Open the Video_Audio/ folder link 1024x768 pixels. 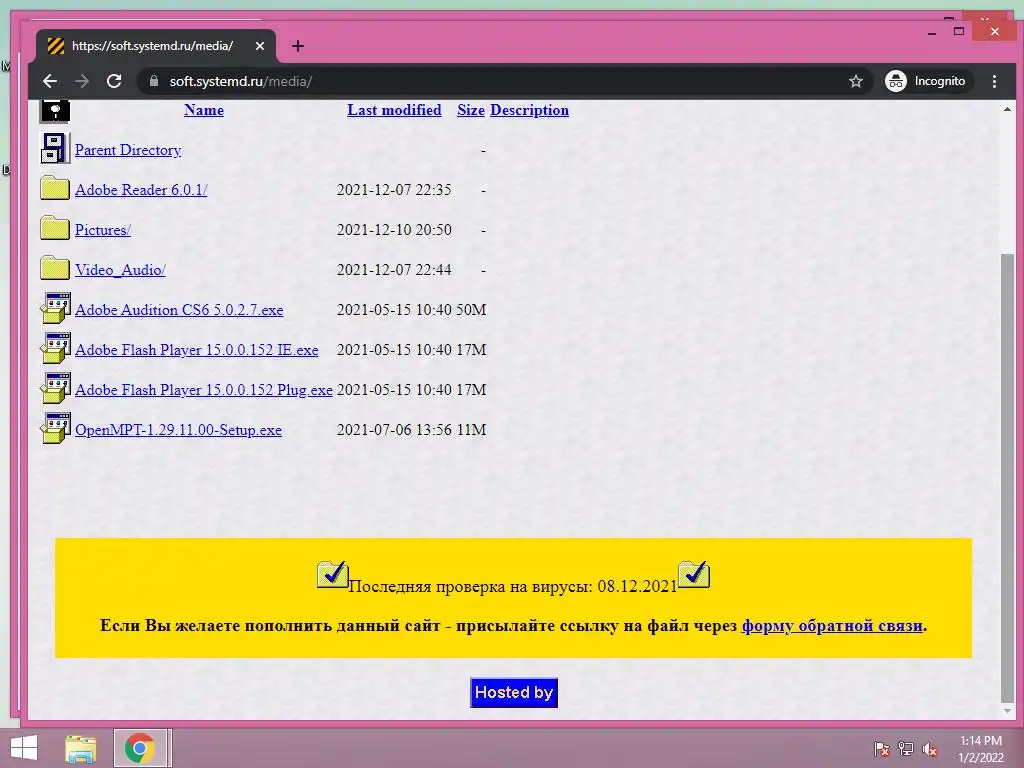click(120, 270)
